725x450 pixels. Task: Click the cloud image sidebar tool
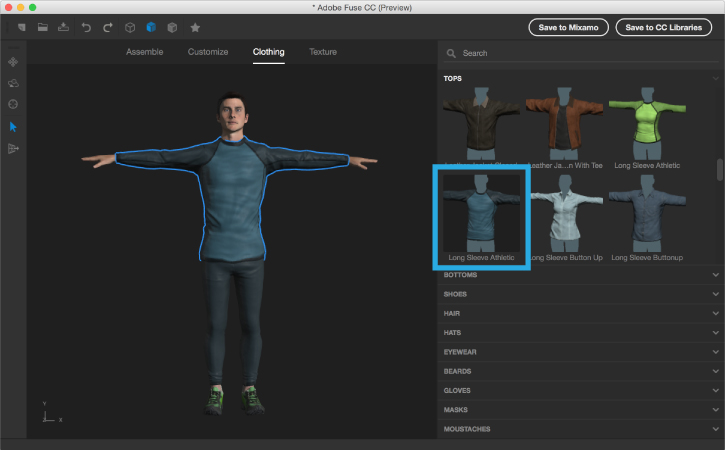click(x=13, y=83)
